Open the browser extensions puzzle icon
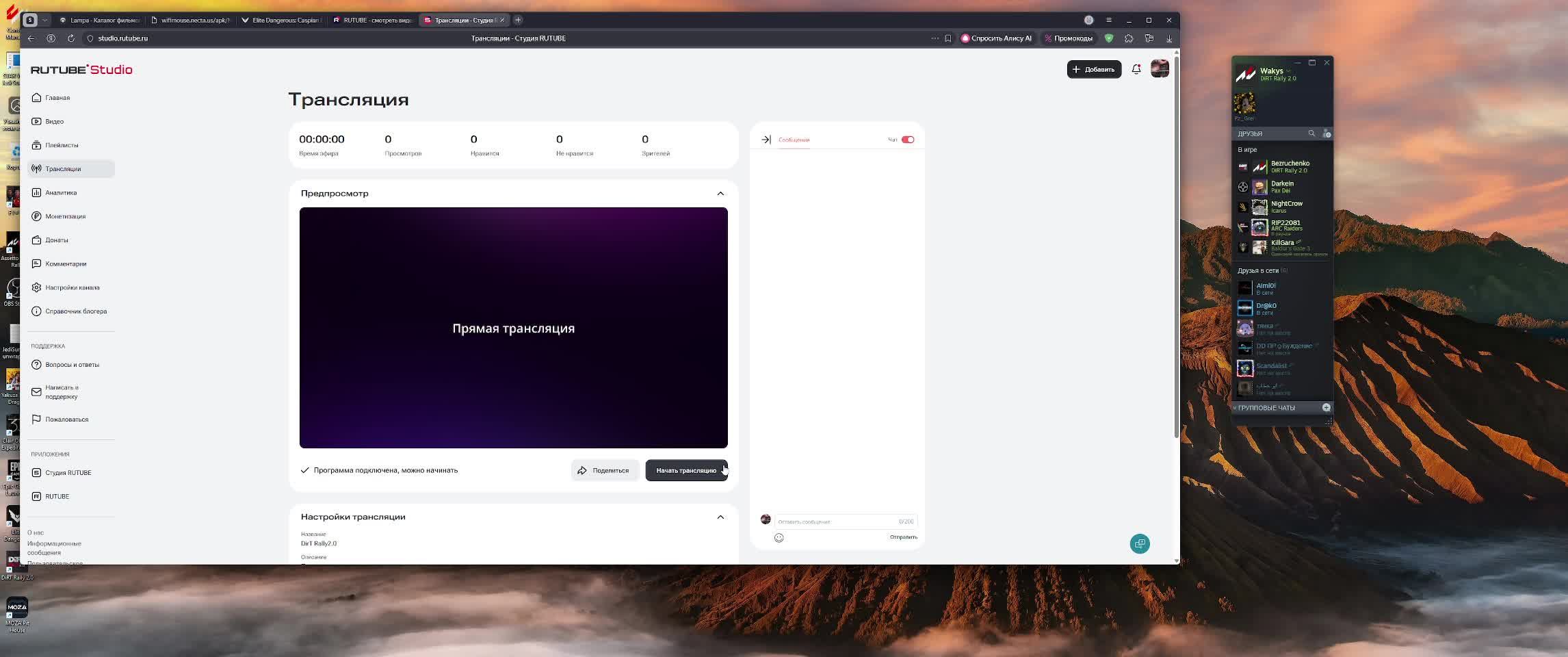Viewport: 1568px width, 657px height. 1129,38
